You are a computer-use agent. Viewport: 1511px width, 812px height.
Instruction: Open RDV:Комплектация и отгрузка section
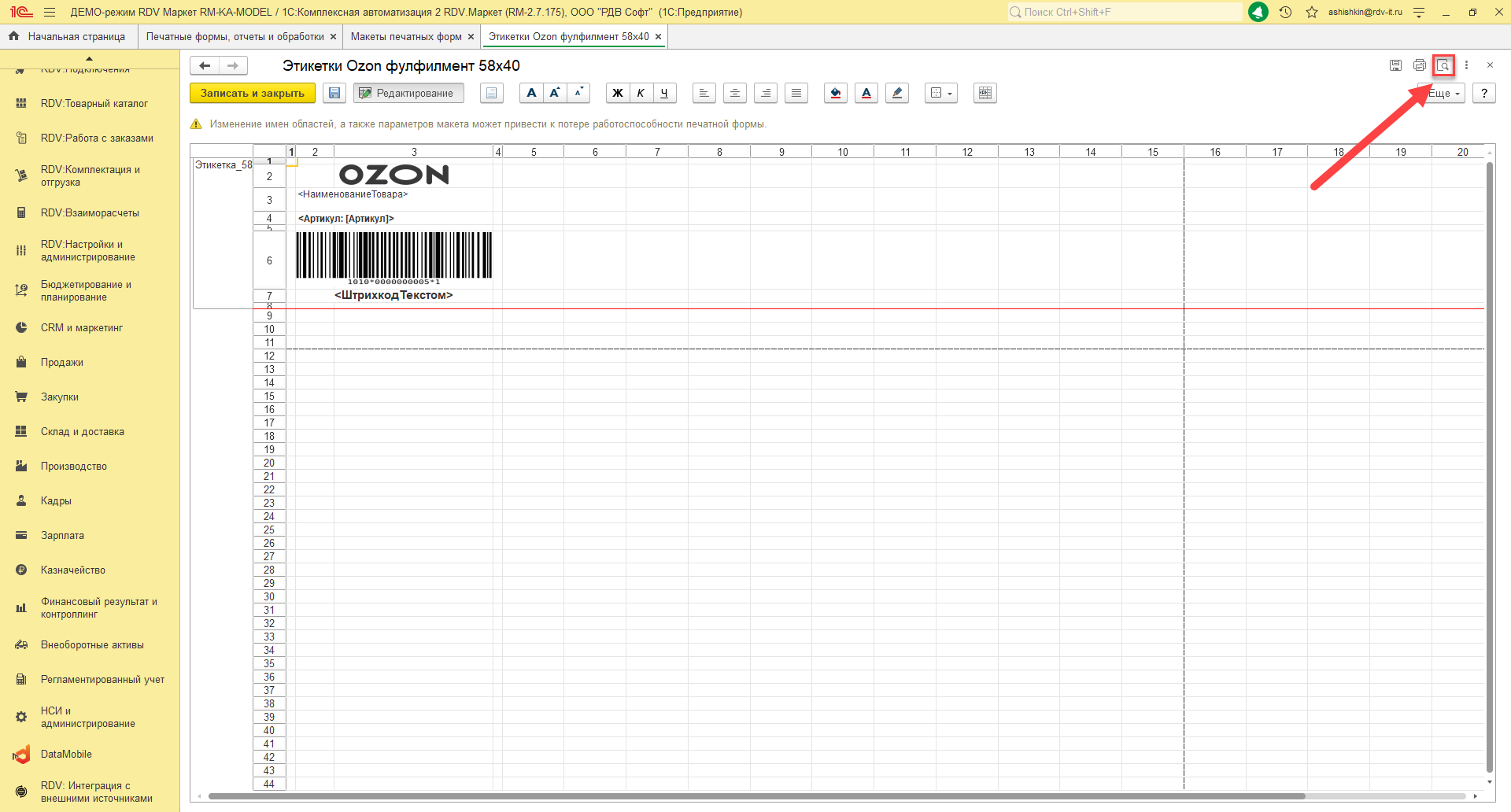click(x=90, y=175)
